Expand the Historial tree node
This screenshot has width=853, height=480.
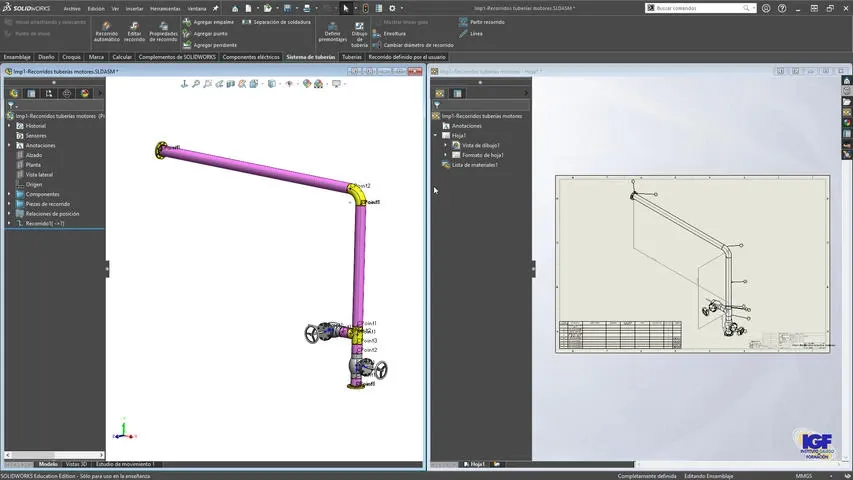(x=9, y=126)
